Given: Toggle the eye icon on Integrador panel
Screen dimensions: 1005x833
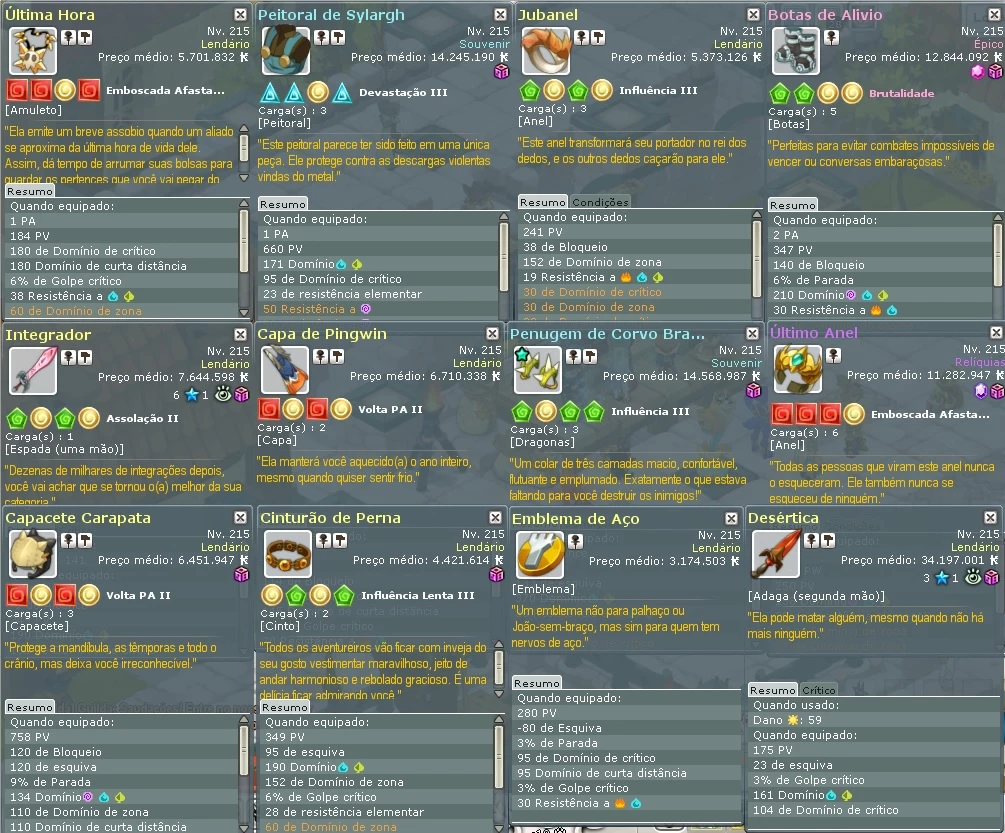Looking at the screenshot, I should [x=223, y=394].
